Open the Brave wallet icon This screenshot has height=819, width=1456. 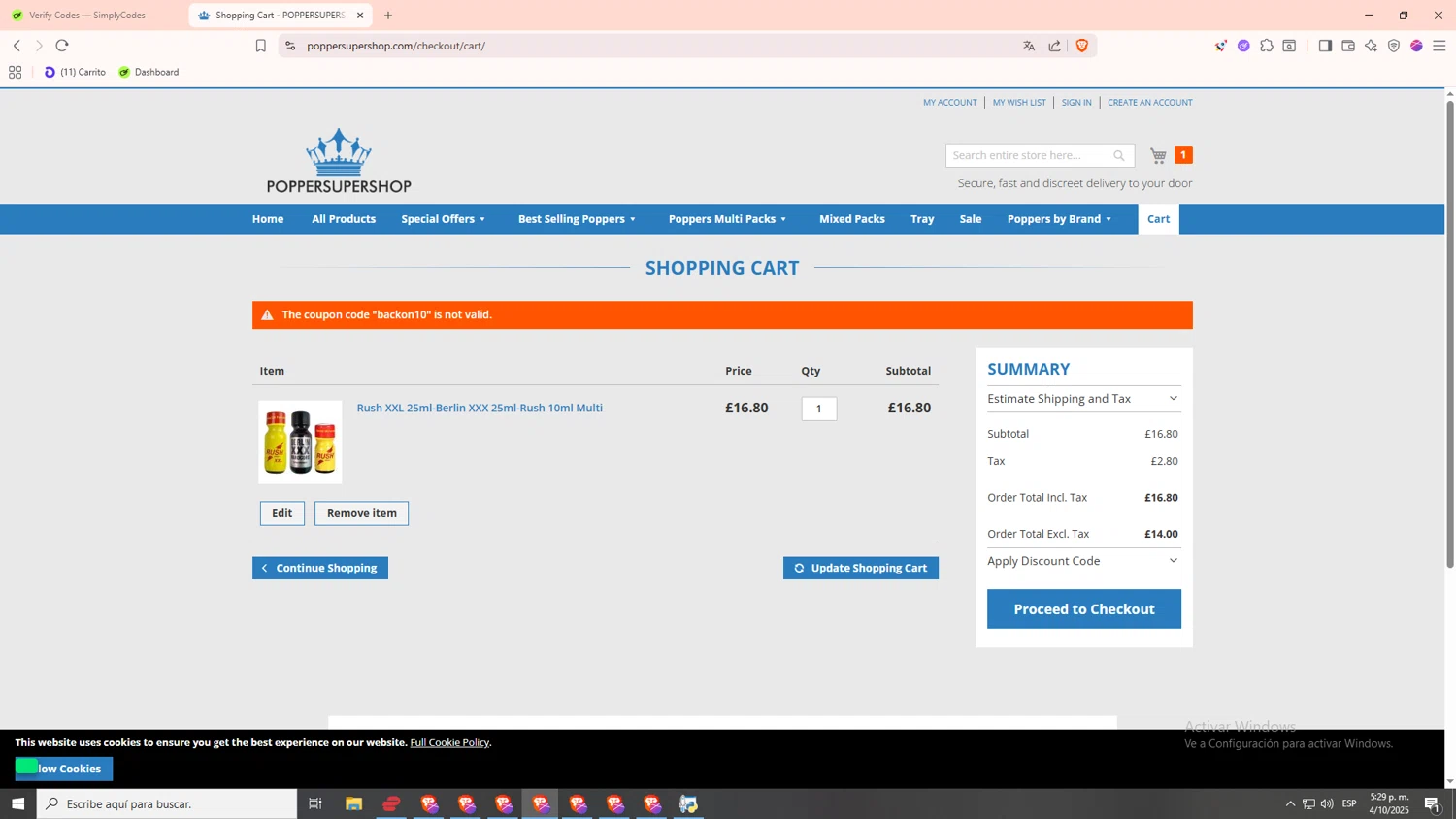pos(1348,46)
